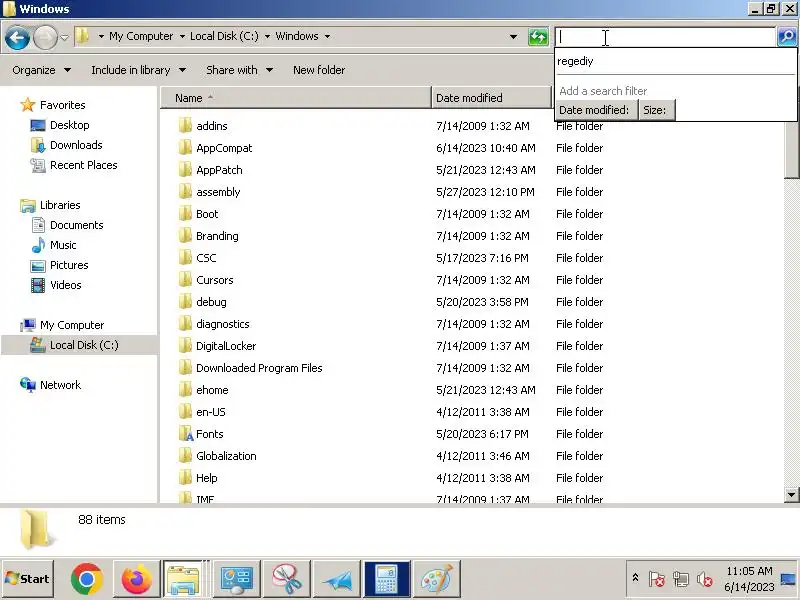Select the CSC folder icon
This screenshot has height=600, width=800.
point(185,257)
